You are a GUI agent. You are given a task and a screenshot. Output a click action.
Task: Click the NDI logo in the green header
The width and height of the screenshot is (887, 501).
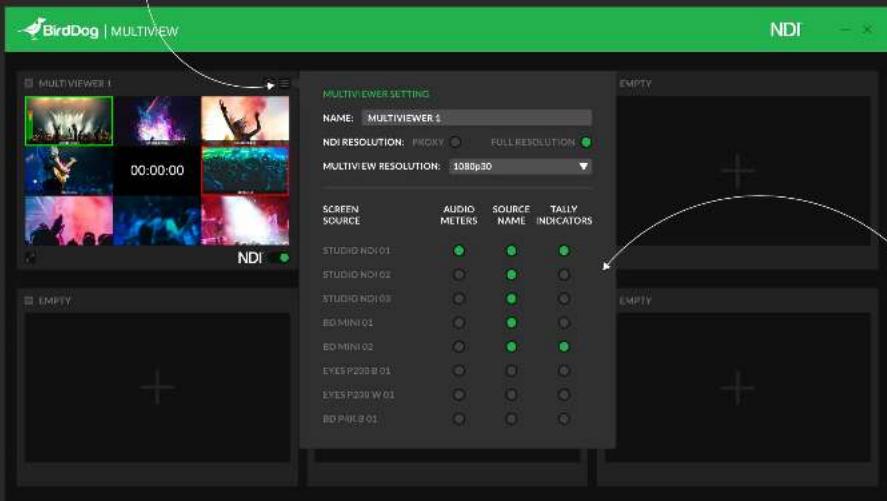point(785,29)
